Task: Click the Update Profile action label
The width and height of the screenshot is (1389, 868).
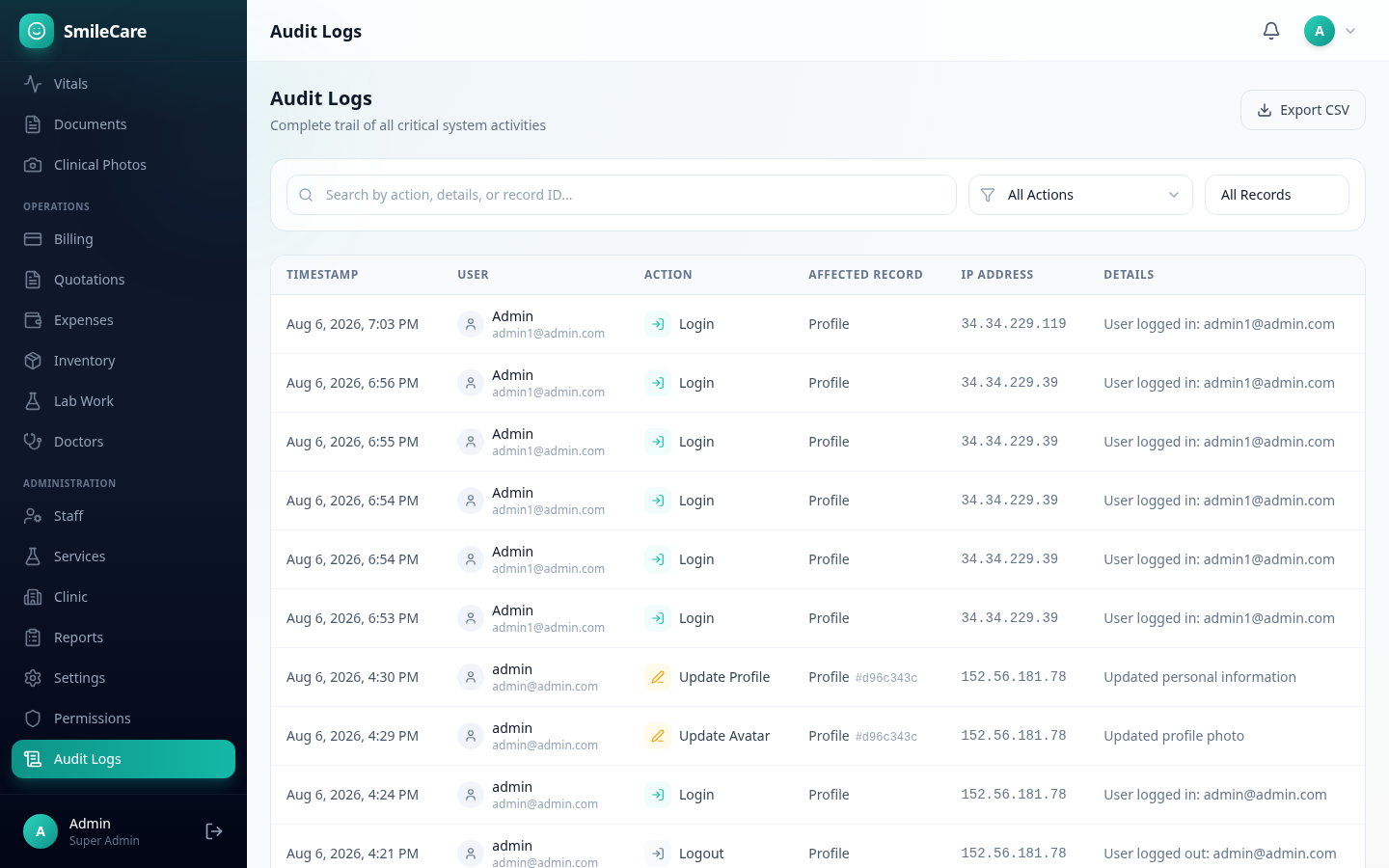Action: point(724,677)
